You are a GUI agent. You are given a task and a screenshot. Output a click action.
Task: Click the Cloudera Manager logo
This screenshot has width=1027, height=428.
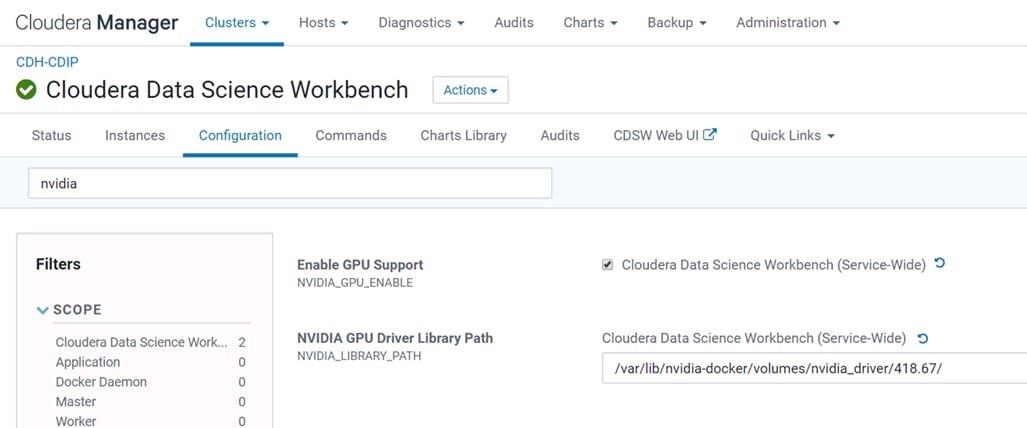click(x=97, y=23)
